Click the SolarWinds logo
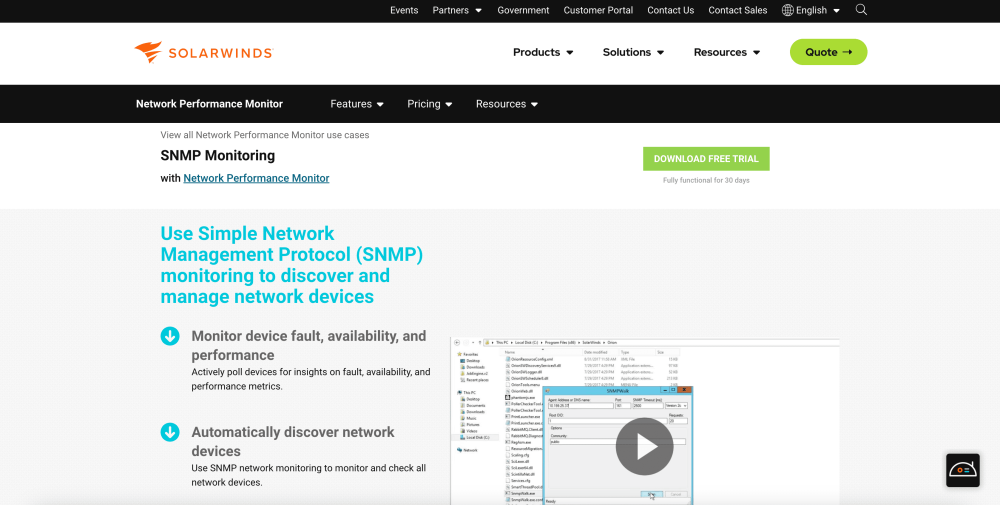Image resolution: width=1000 pixels, height=505 pixels. 203,52
